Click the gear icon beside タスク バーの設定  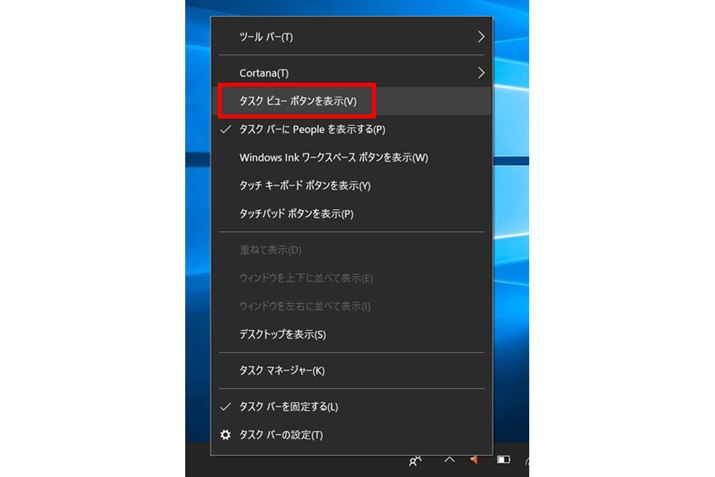225,435
